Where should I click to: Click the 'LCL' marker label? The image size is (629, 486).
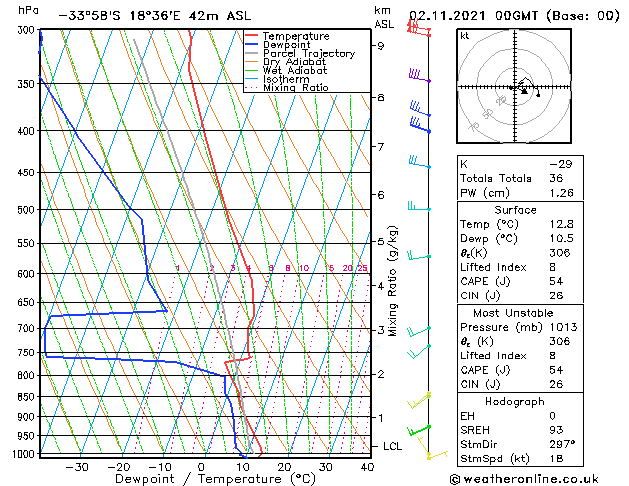point(392,446)
